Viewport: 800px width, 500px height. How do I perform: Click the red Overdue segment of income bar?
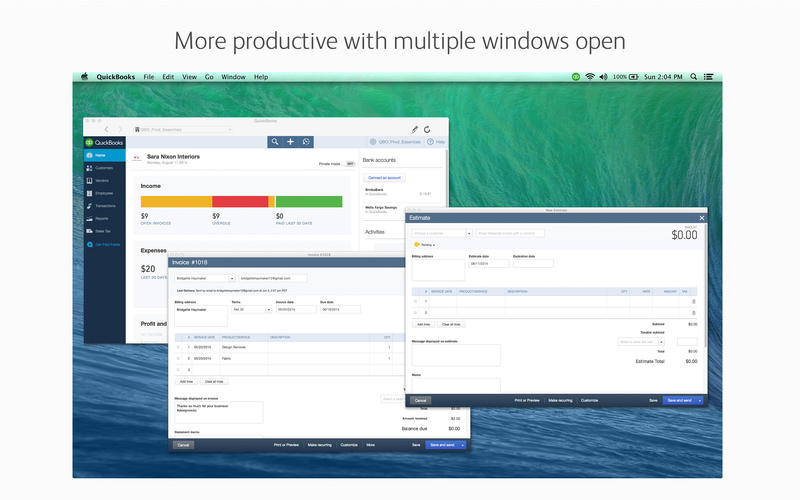pyautogui.click(x=240, y=201)
